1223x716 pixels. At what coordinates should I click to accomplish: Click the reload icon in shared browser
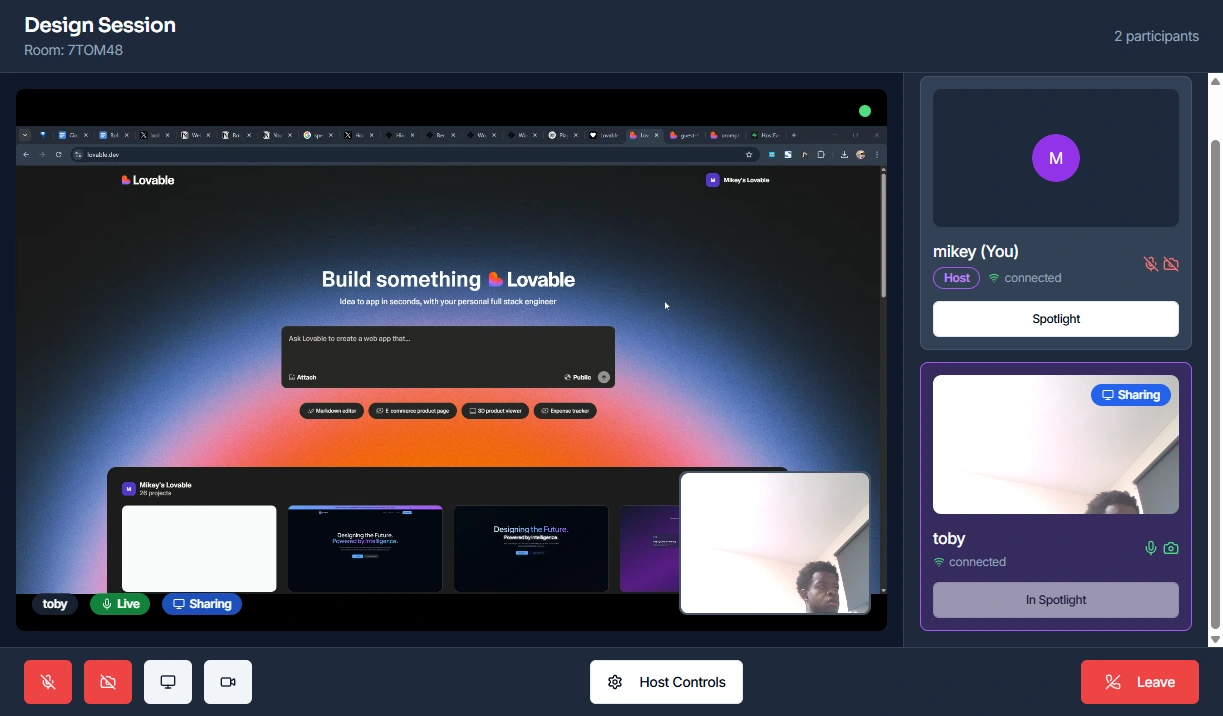coord(59,155)
